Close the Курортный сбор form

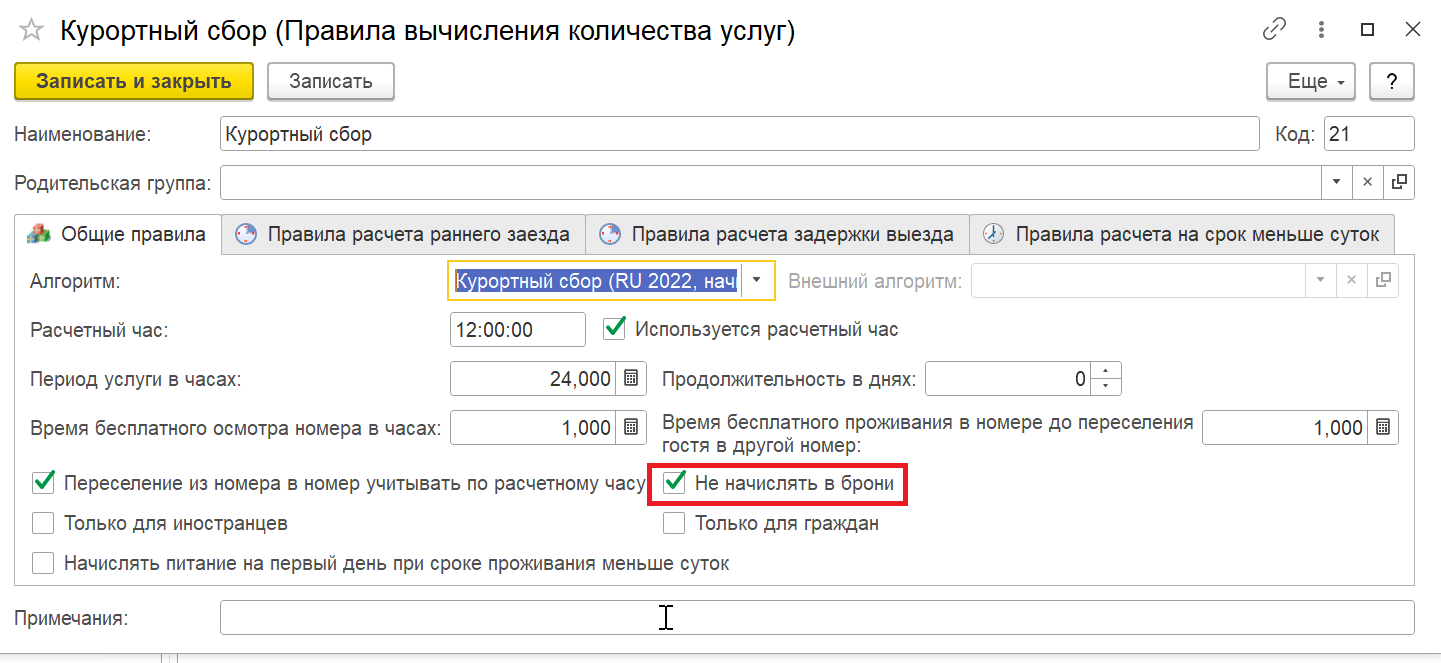(1412, 30)
